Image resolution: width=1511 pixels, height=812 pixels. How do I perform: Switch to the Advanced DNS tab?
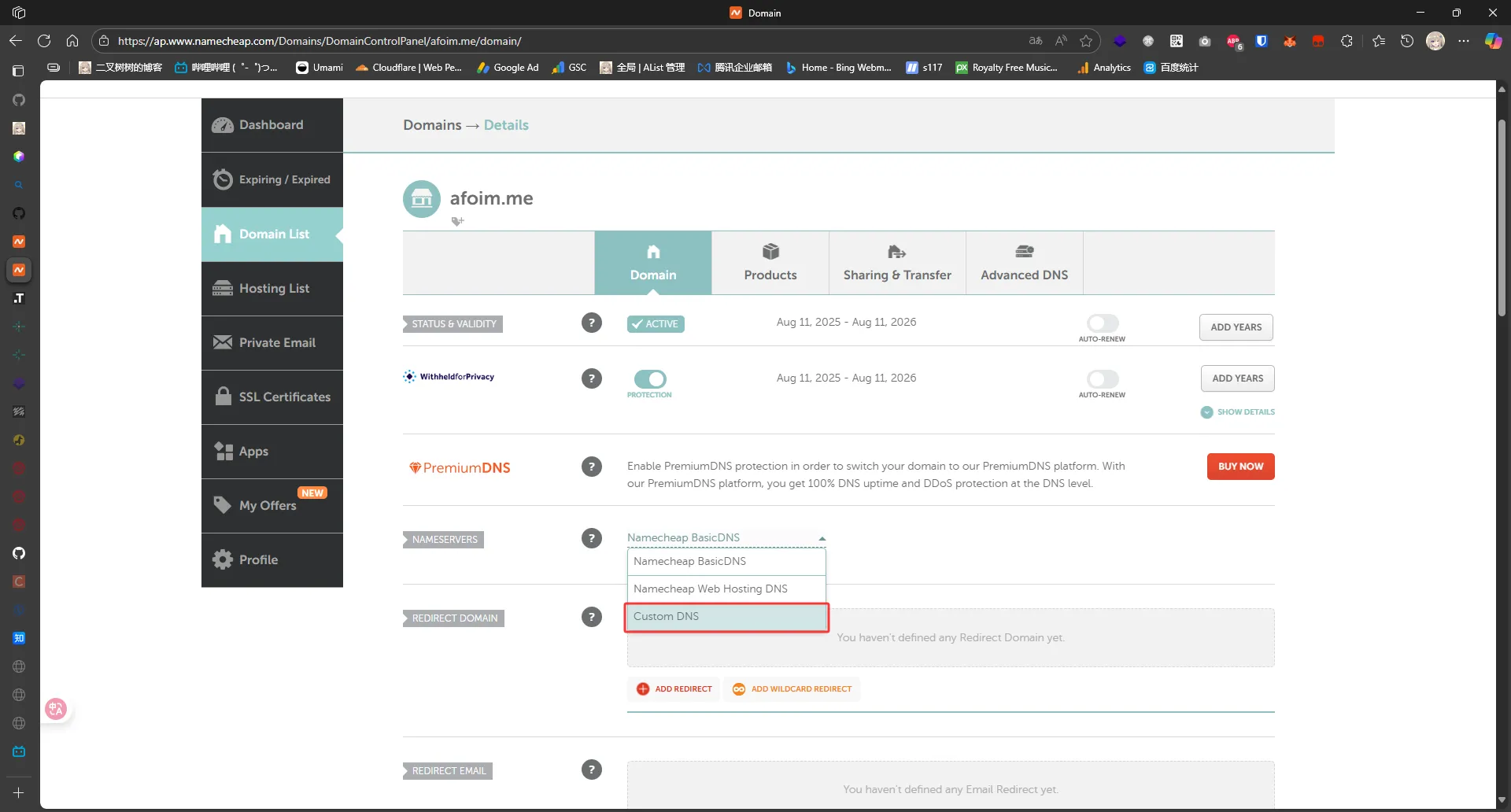point(1024,263)
